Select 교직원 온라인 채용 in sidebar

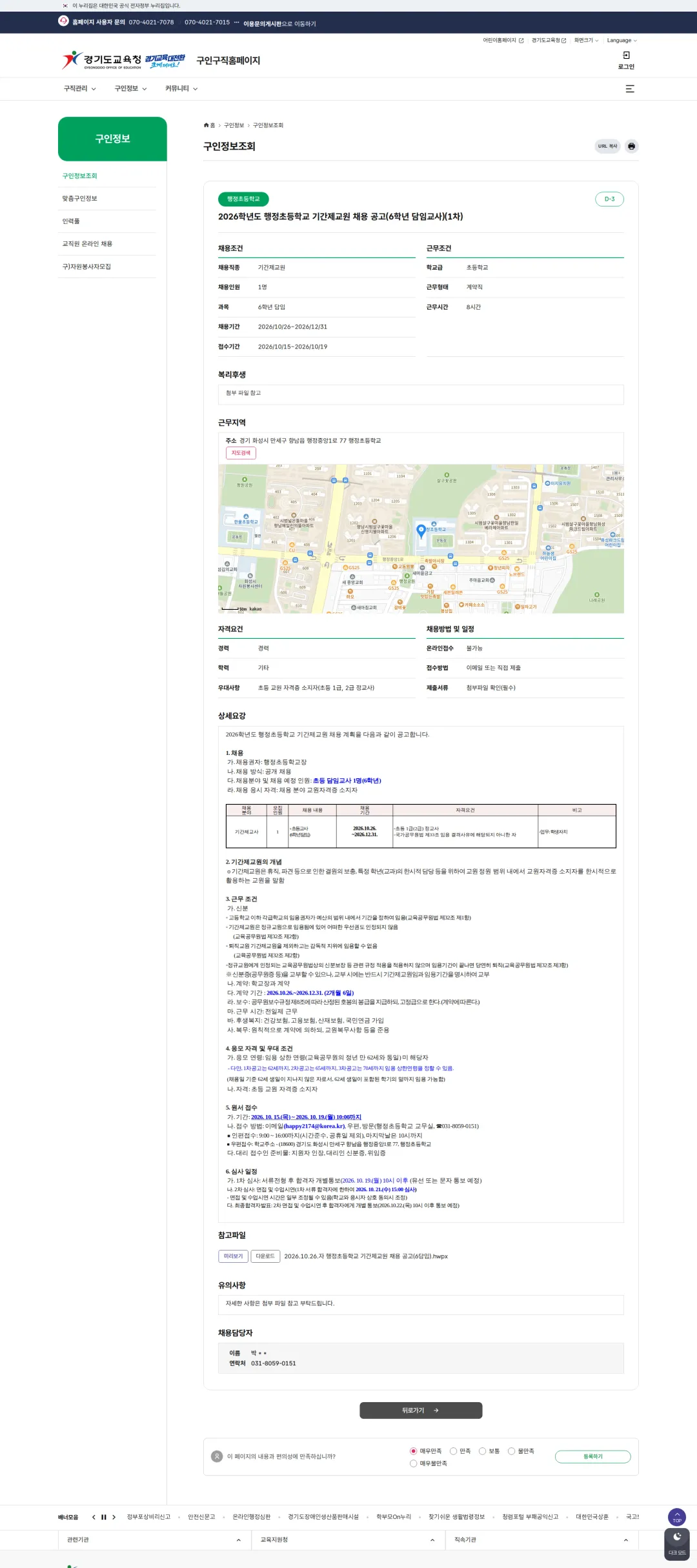(x=87, y=244)
